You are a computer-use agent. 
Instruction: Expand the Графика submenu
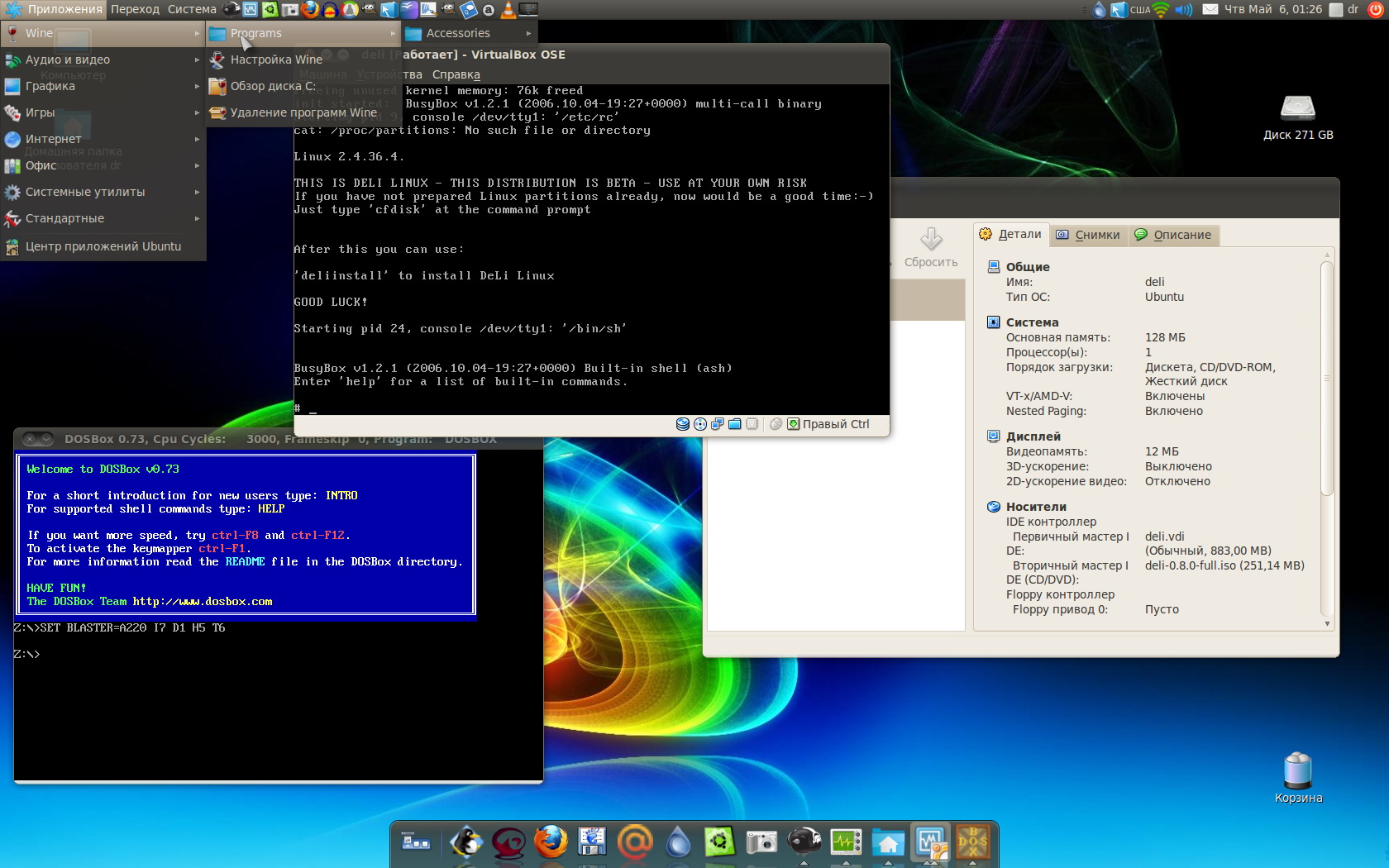point(103,86)
